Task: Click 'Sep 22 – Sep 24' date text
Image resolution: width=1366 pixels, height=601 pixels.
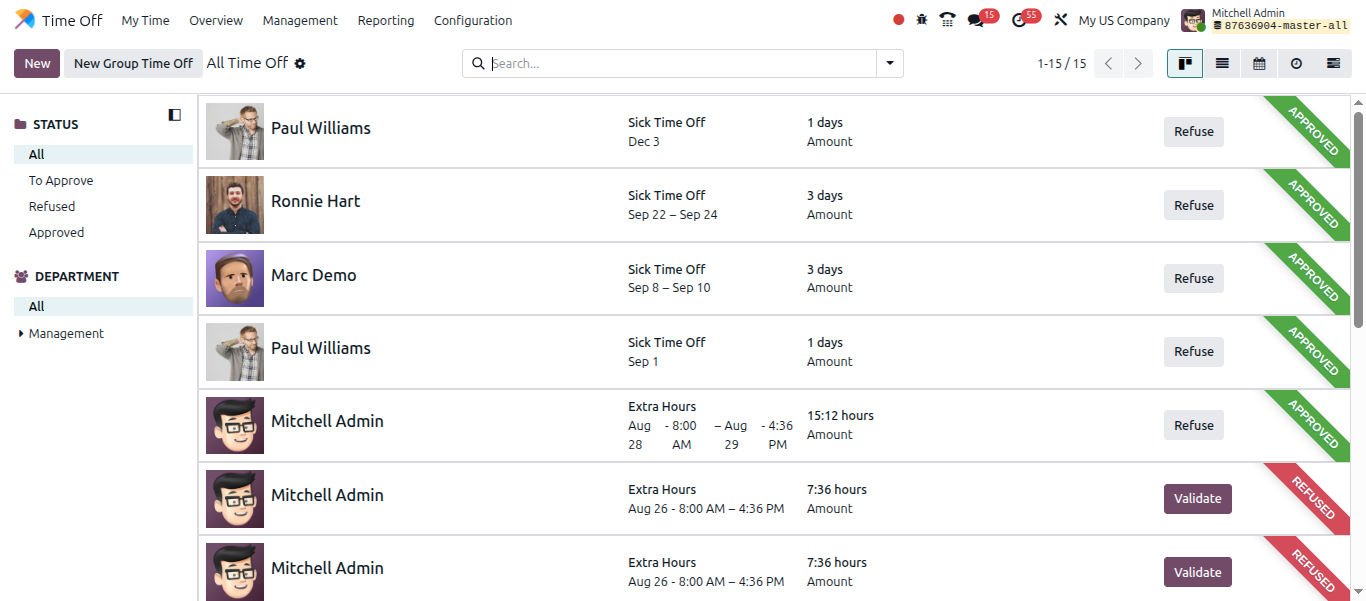Action: pyautogui.click(x=673, y=215)
